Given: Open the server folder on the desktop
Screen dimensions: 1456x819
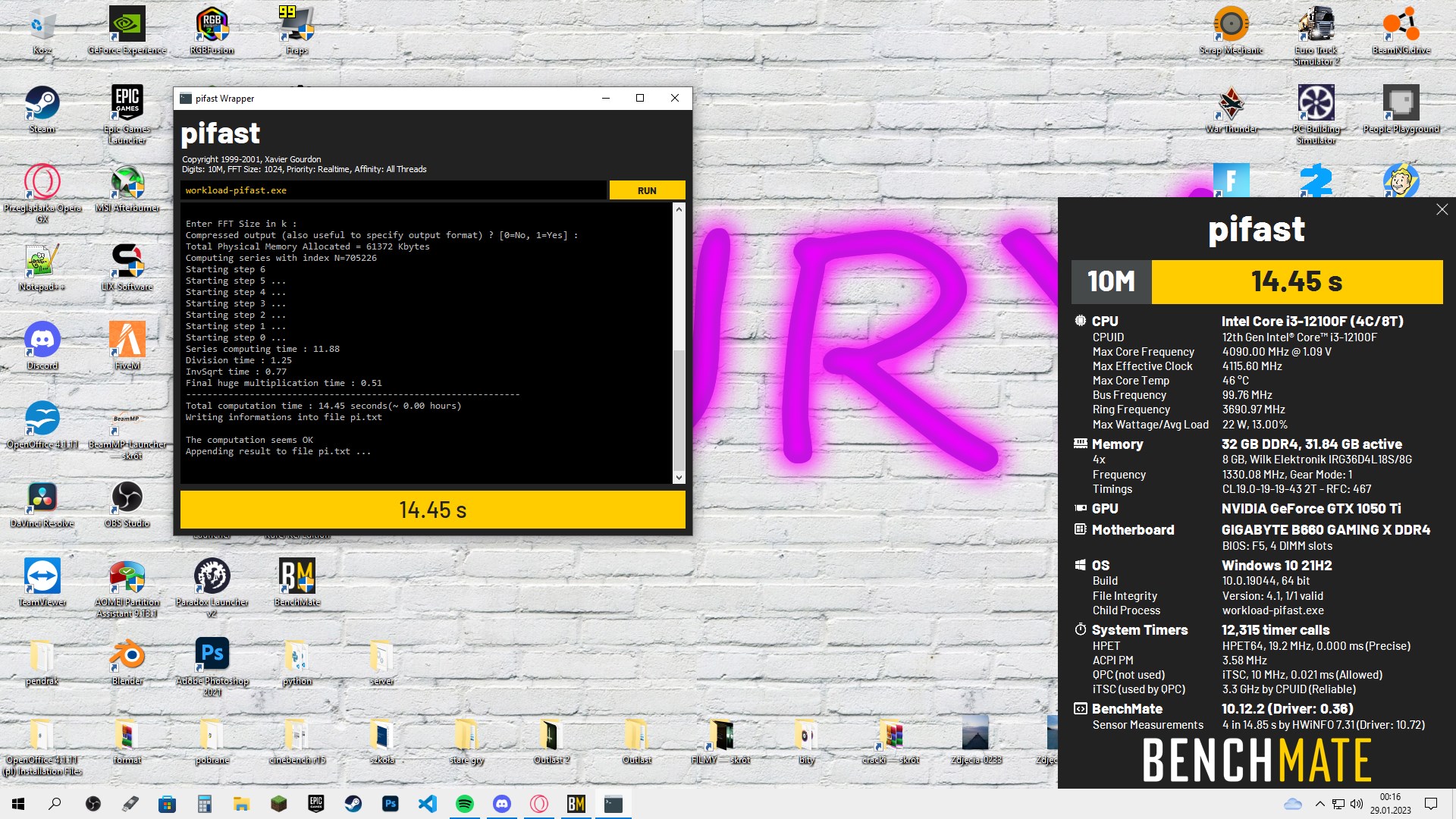Looking at the screenshot, I should pyautogui.click(x=382, y=662).
